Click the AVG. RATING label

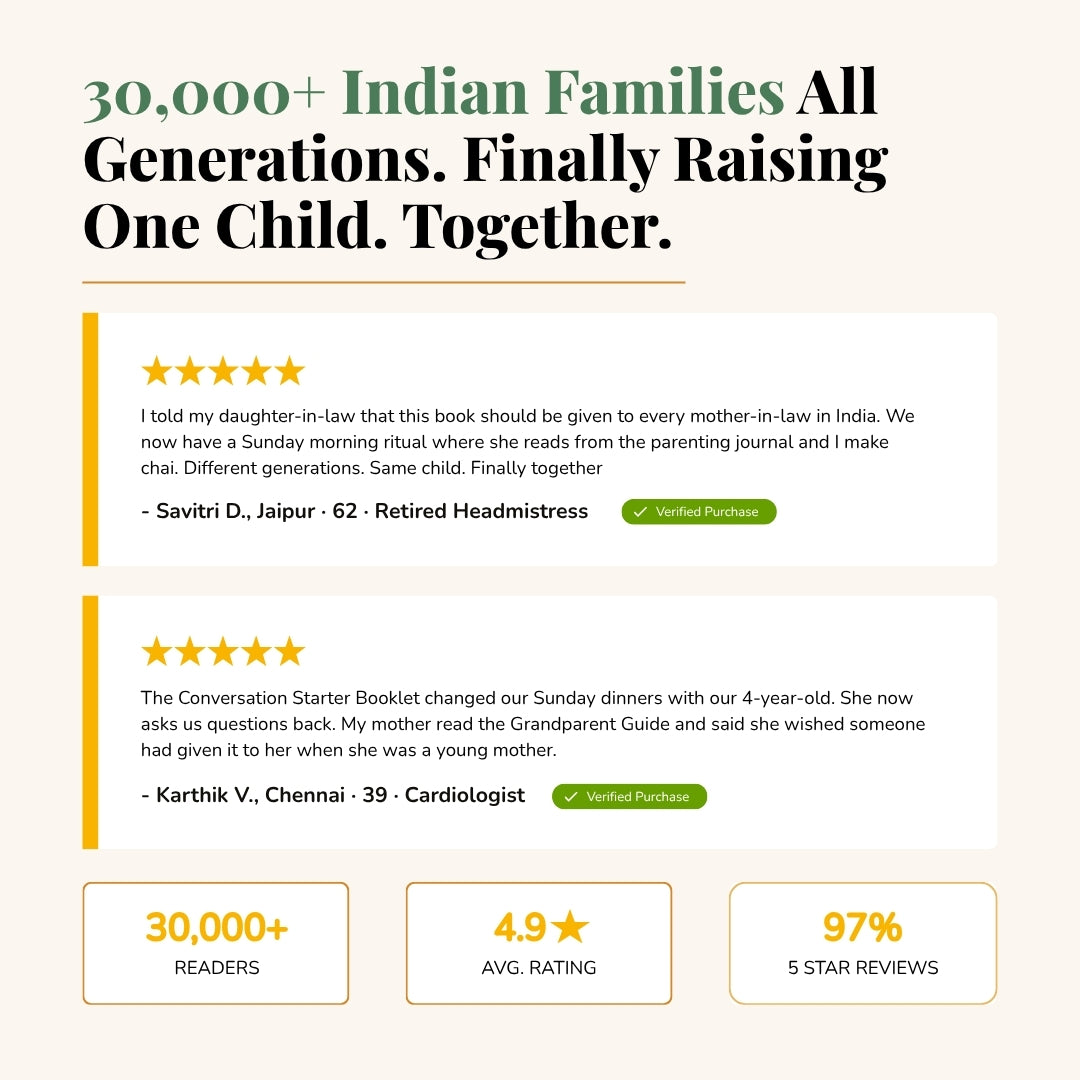coord(539,968)
